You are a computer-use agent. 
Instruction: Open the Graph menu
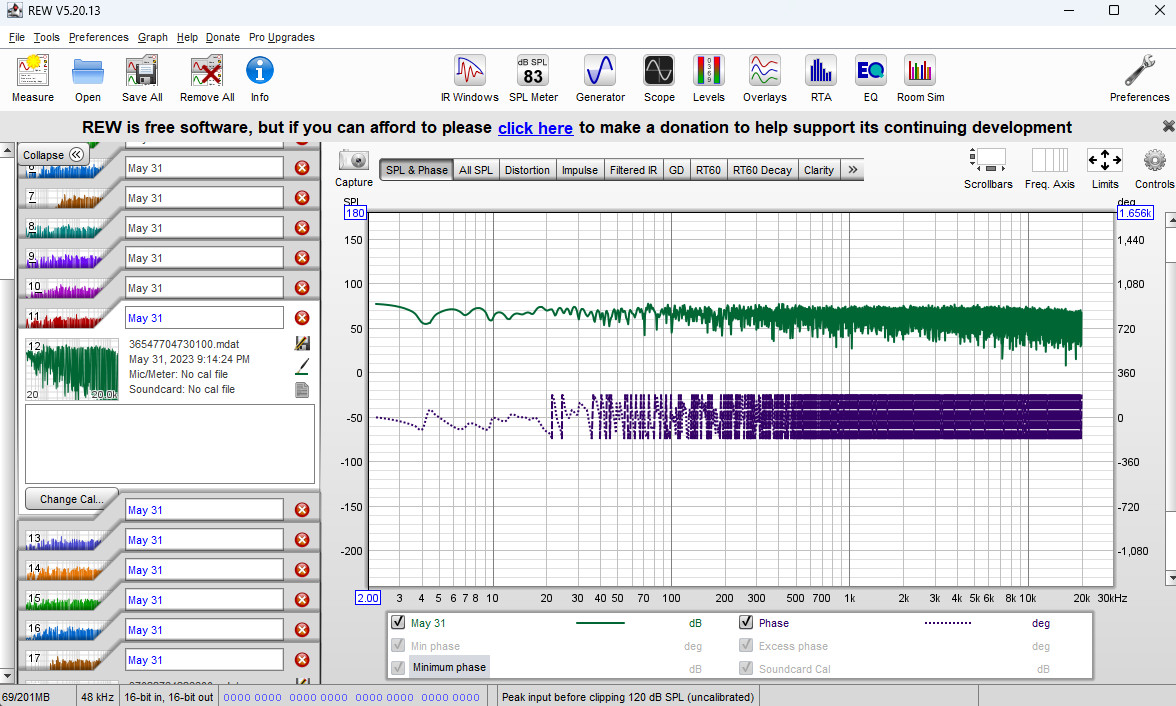point(152,38)
